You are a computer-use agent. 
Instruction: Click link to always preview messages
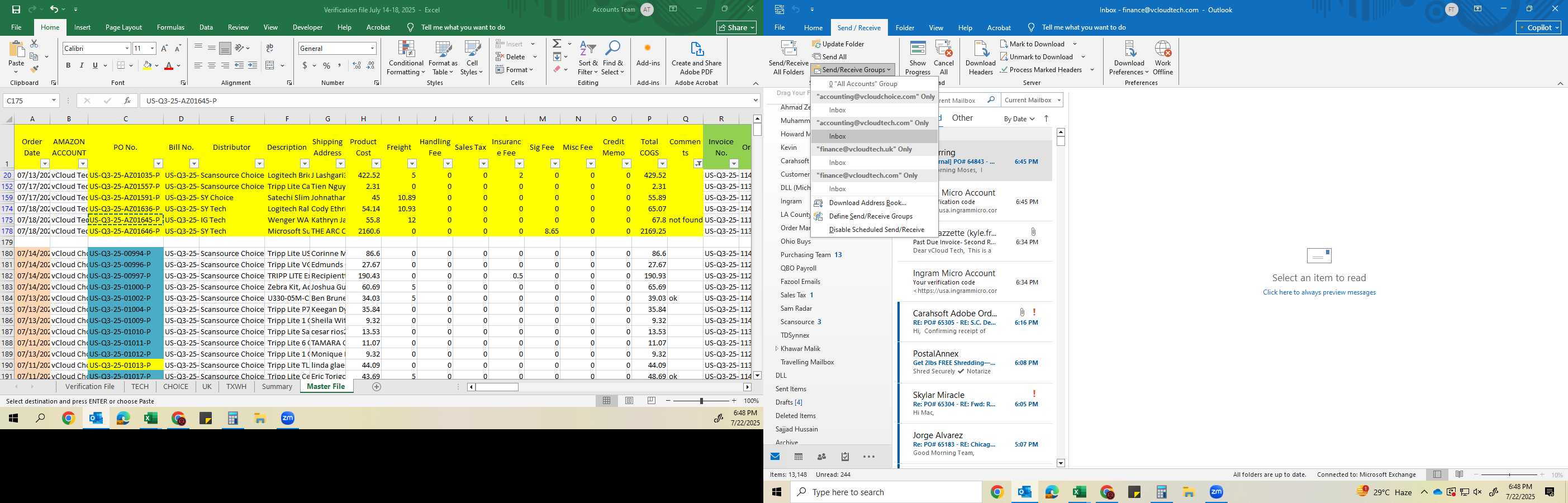click(x=1319, y=292)
